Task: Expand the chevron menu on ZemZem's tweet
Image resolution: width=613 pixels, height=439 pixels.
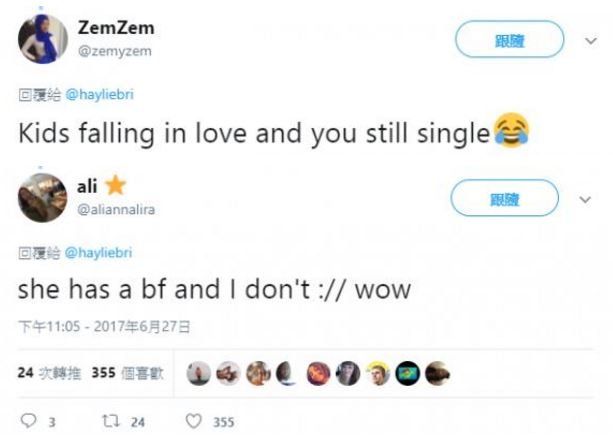Action: pos(589,41)
